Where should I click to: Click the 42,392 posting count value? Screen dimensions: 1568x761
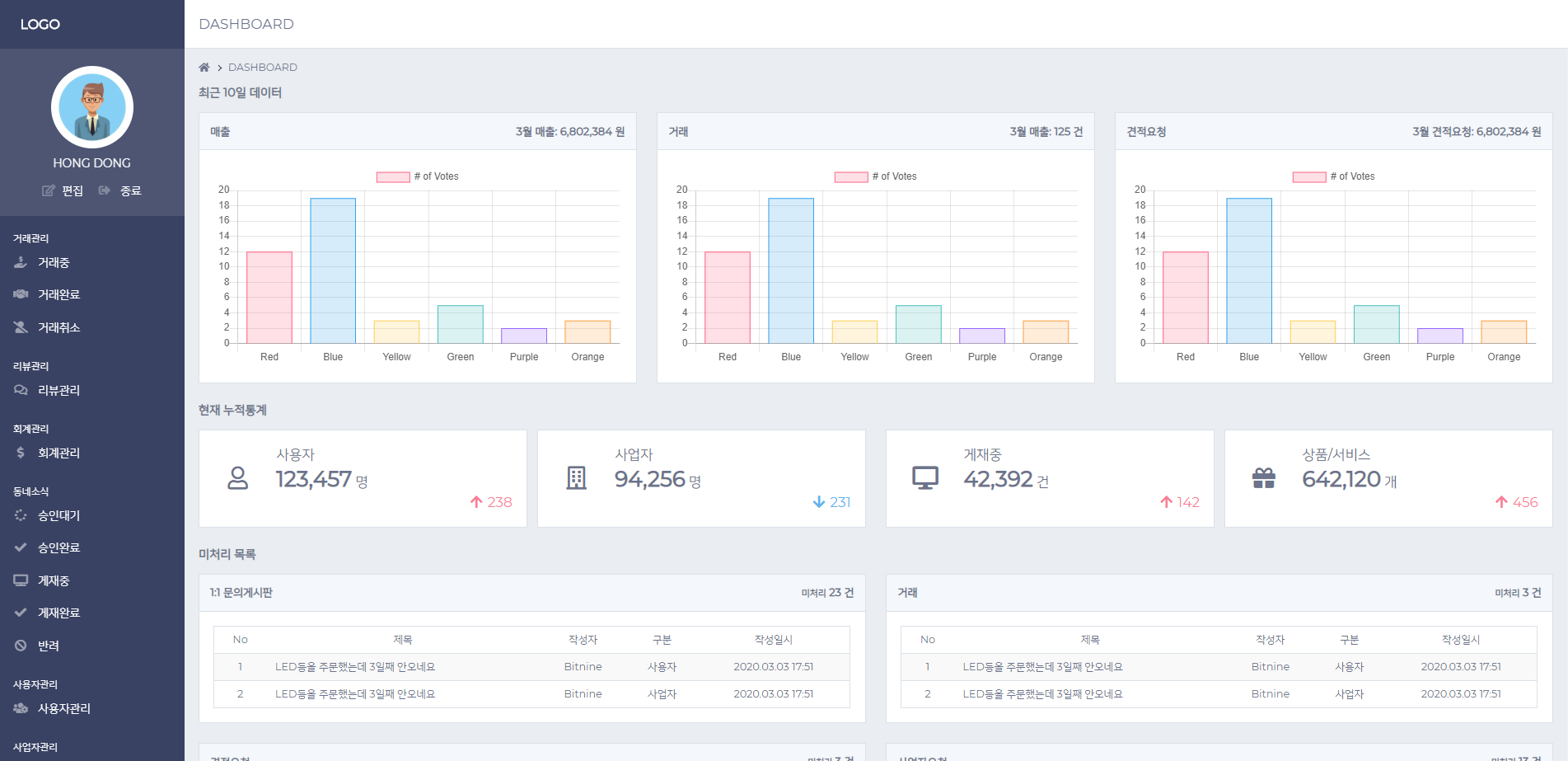pos(999,479)
